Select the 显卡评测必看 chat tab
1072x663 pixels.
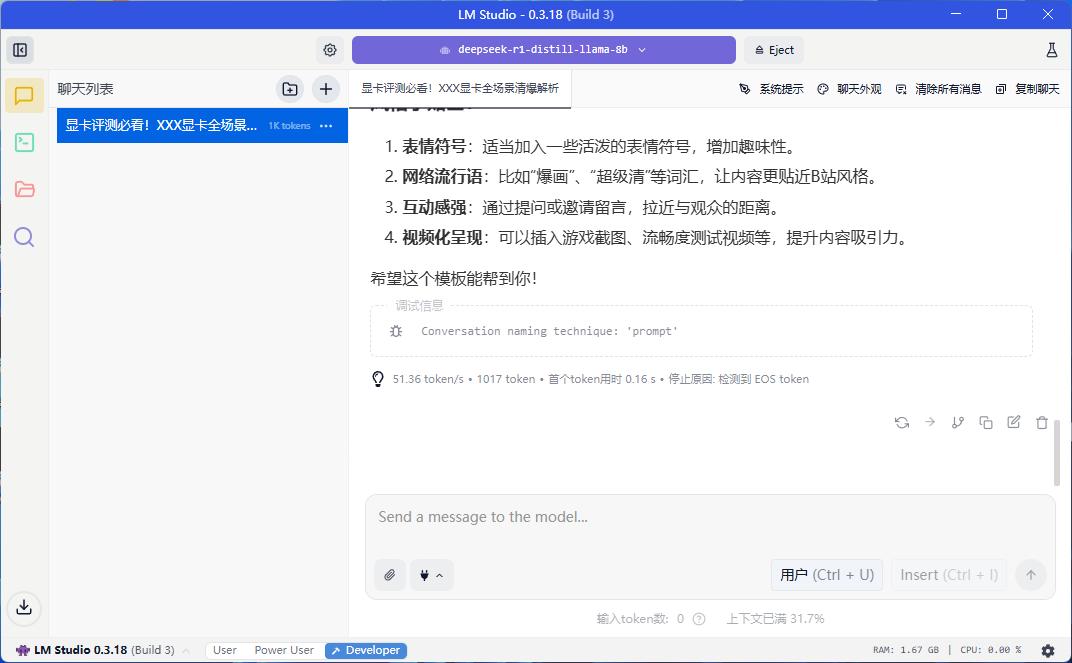tap(460, 89)
